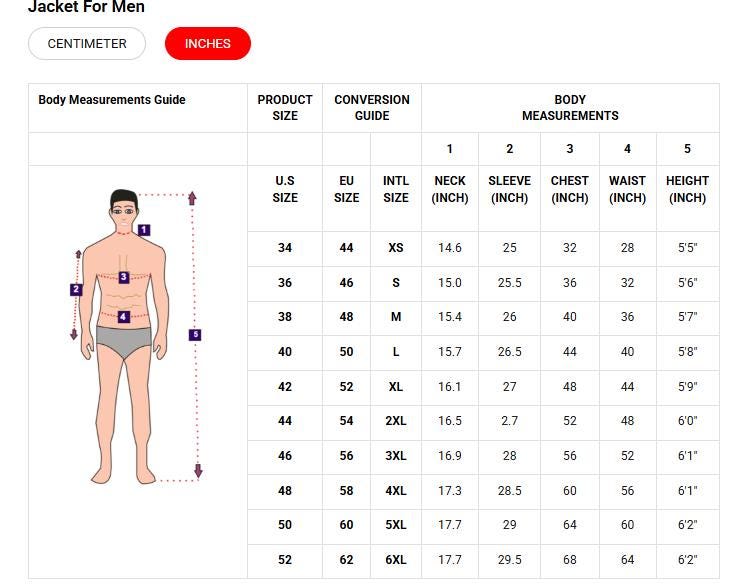754x586 pixels.
Task: Click U.S size 34 row cell
Action: click(285, 248)
